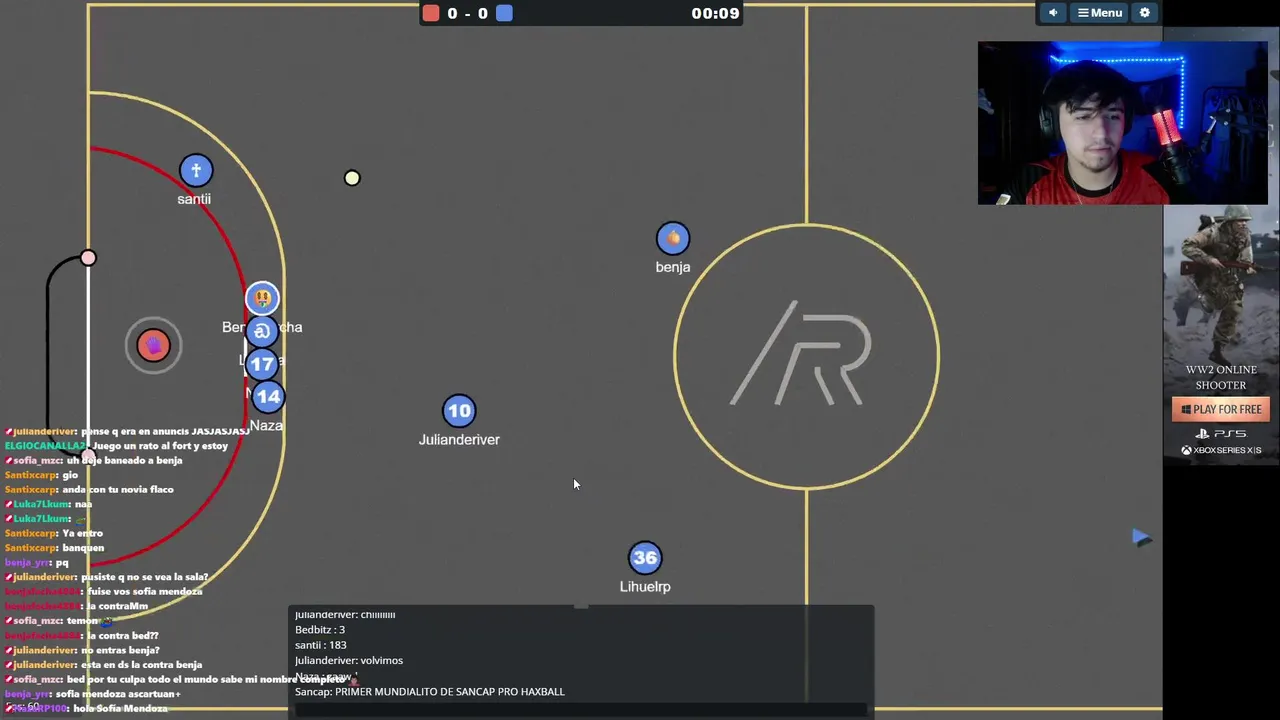Click chat line 'Bedbitz : 3'
This screenshot has height=720, width=1280.
click(x=320, y=630)
